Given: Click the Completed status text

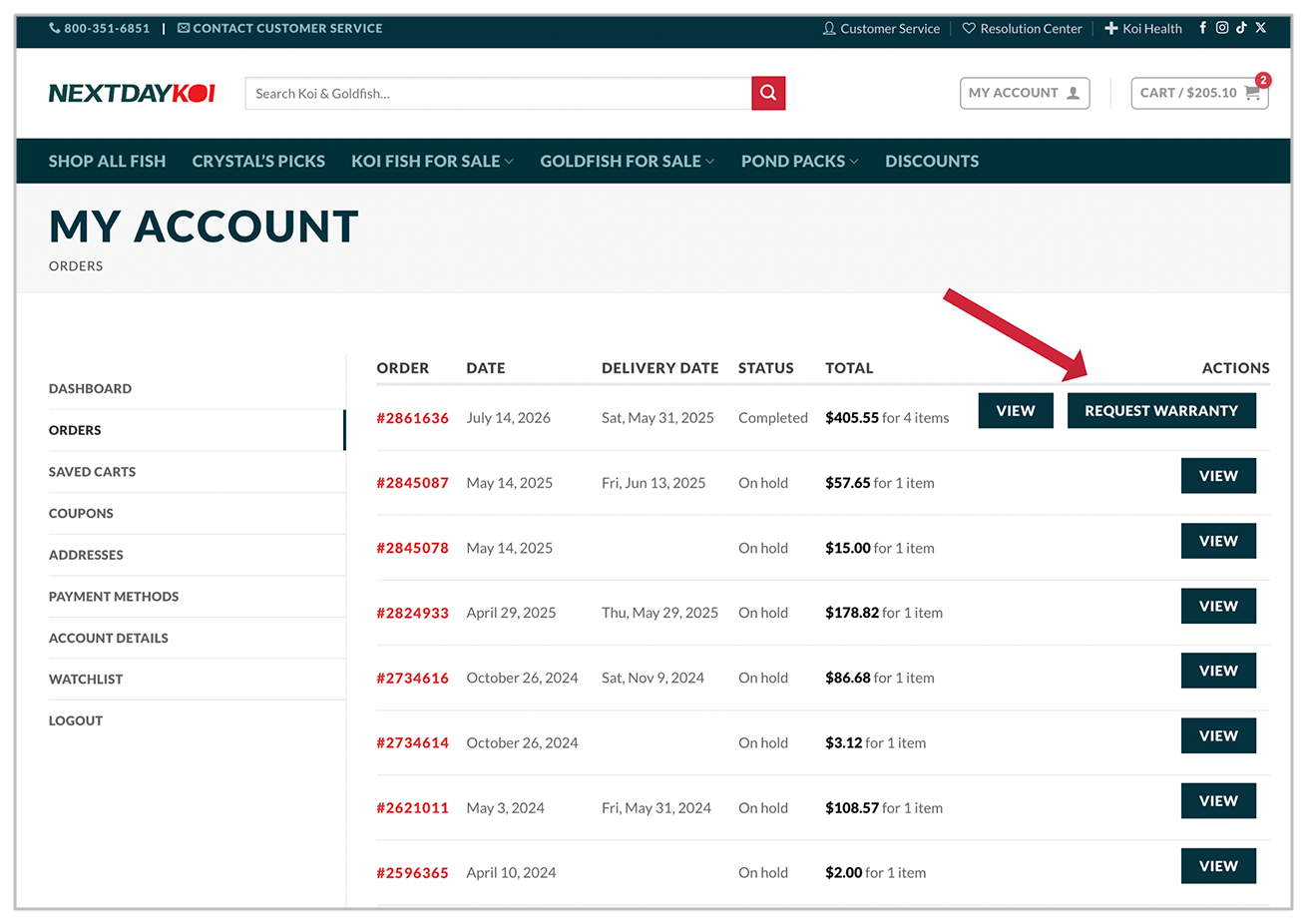Looking at the screenshot, I should (x=773, y=418).
